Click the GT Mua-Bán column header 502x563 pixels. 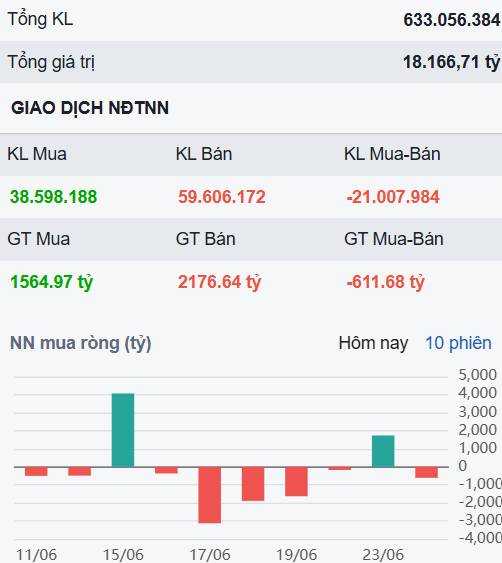tap(394, 239)
